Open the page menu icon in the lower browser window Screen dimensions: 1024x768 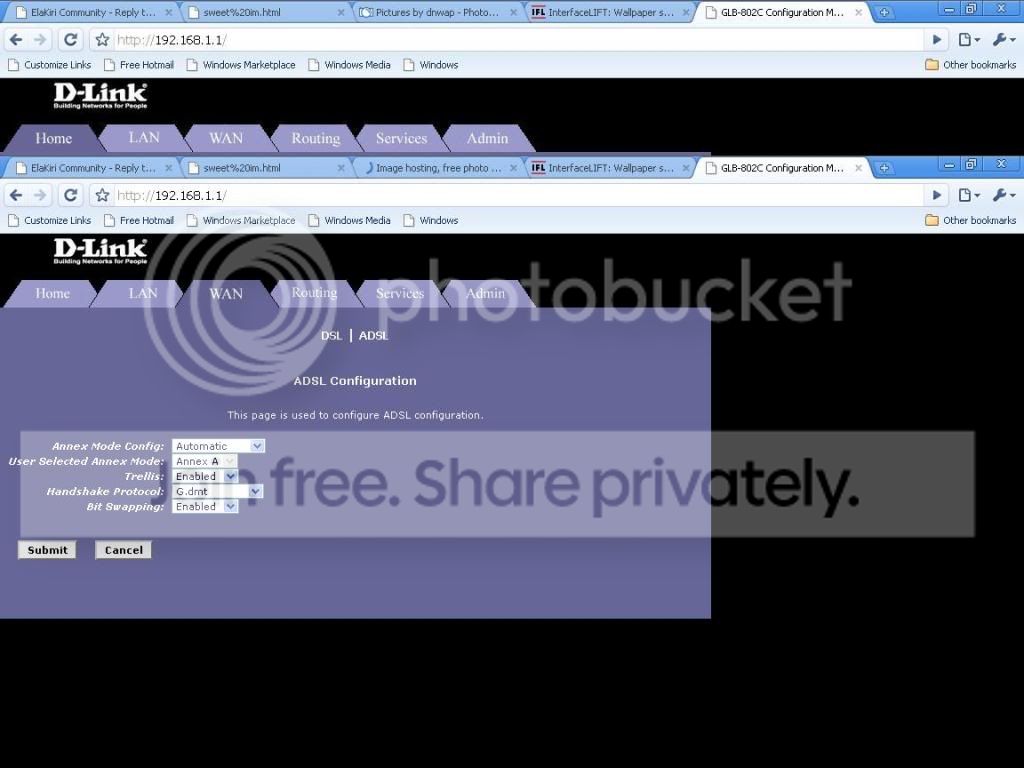(x=969, y=195)
